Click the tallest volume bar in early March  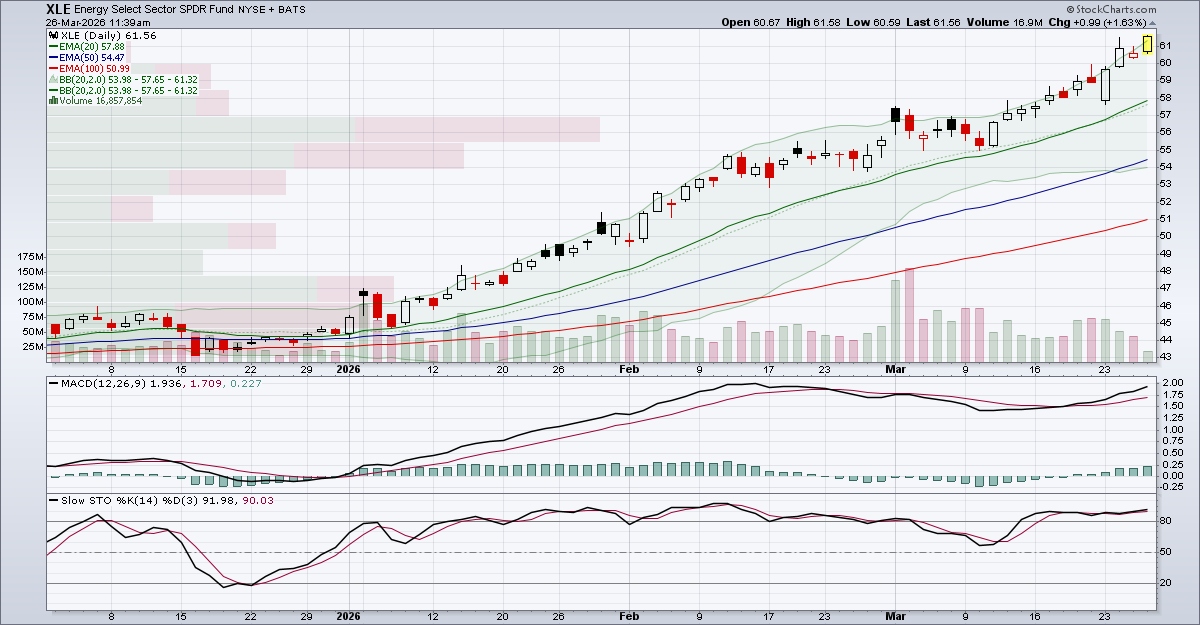coord(909,314)
